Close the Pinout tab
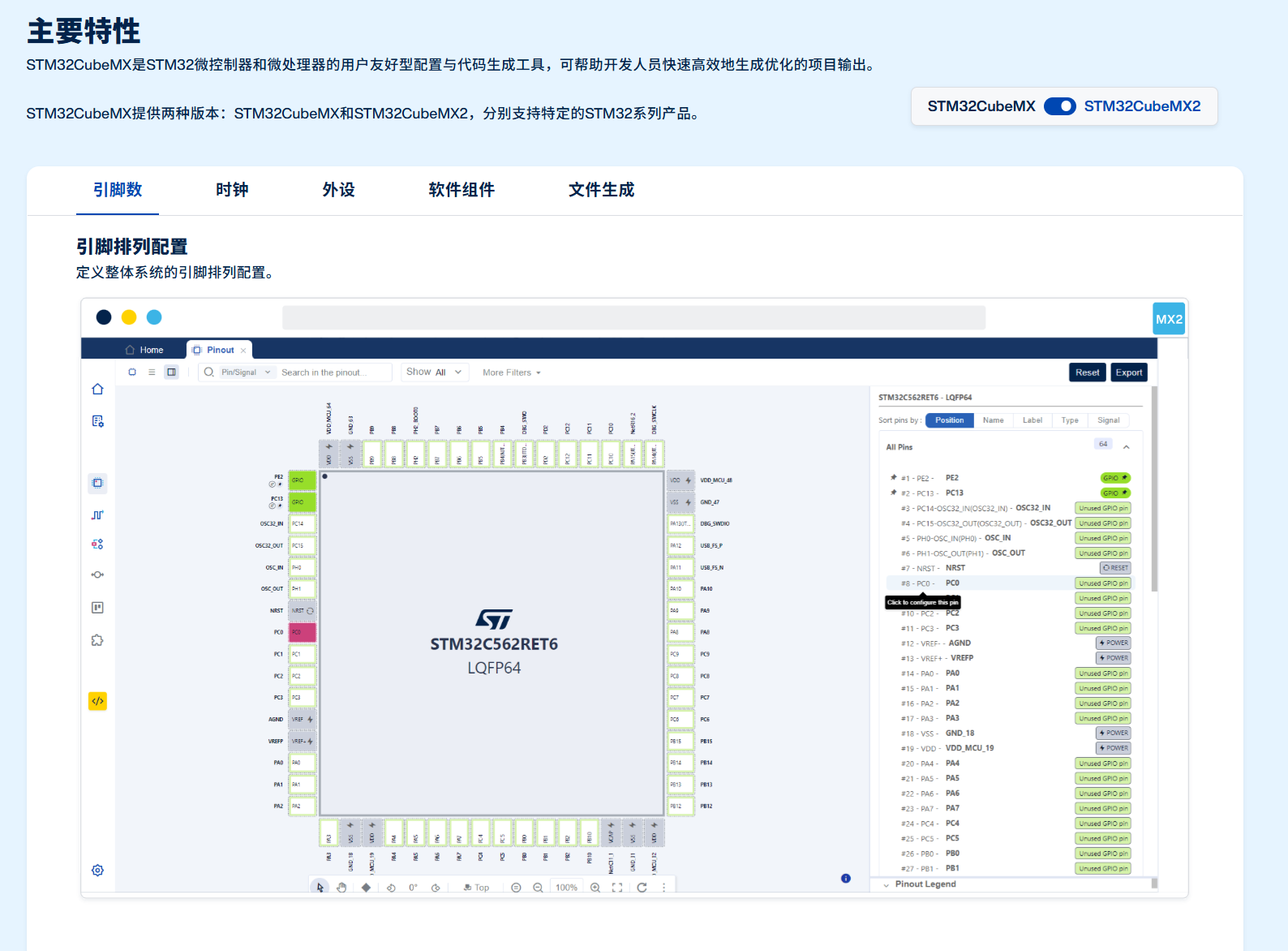This screenshot has height=951, width=1288. point(243,351)
